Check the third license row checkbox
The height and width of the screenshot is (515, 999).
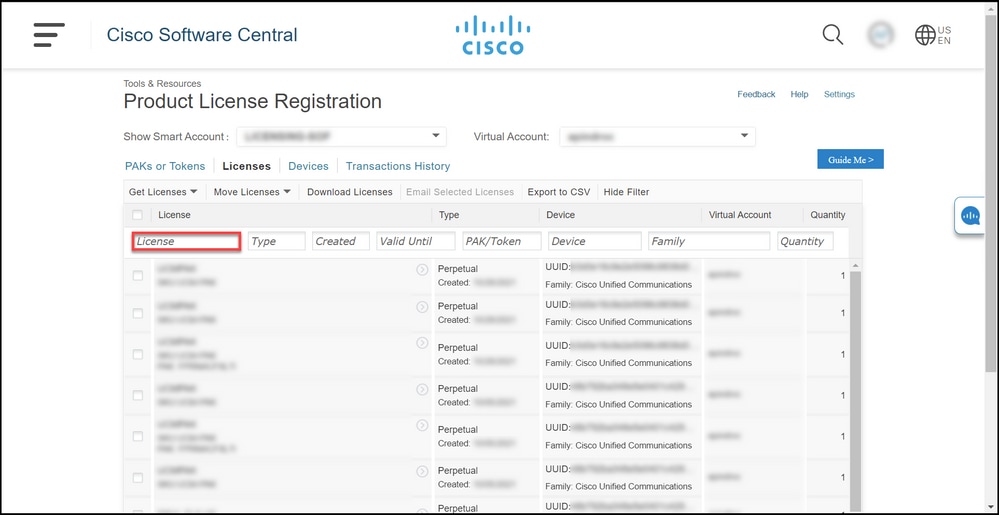pyautogui.click(x=138, y=354)
